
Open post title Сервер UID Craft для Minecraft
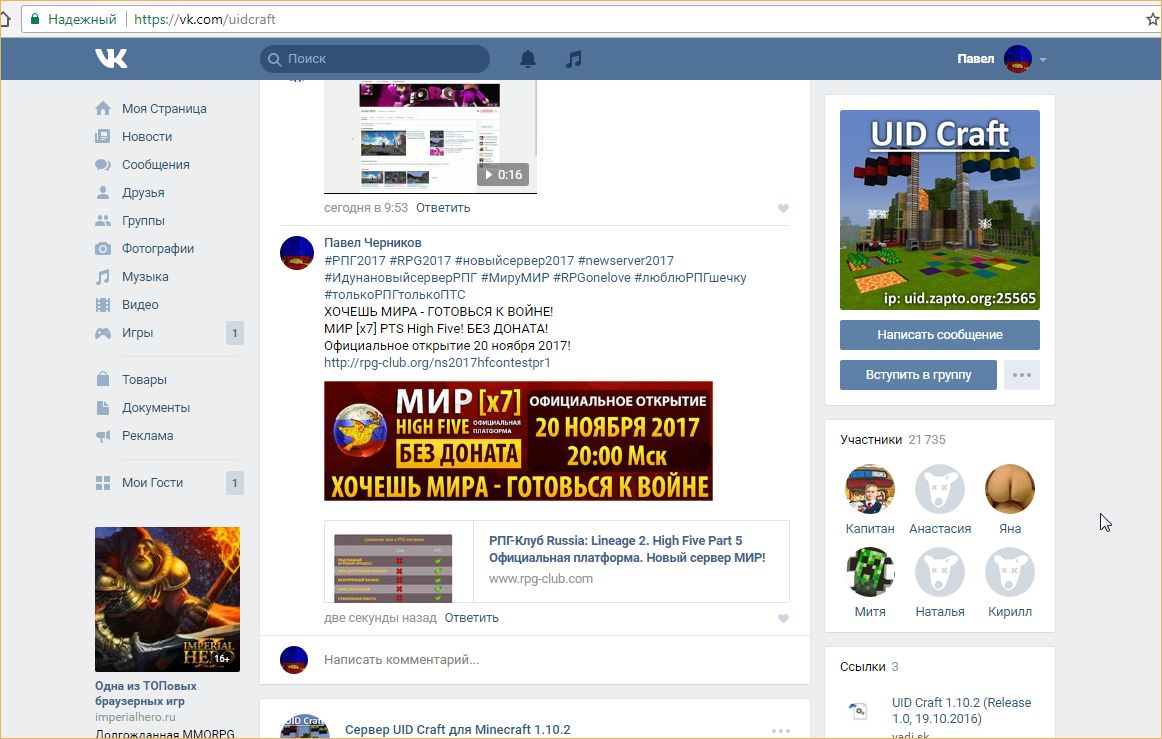(457, 729)
